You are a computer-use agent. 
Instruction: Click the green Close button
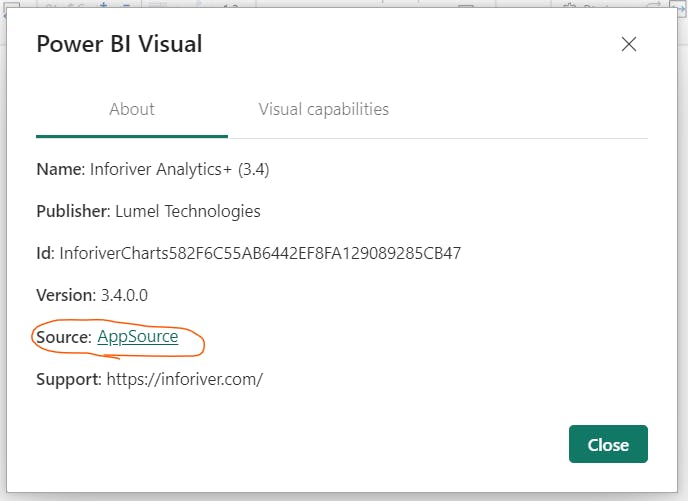(x=608, y=444)
